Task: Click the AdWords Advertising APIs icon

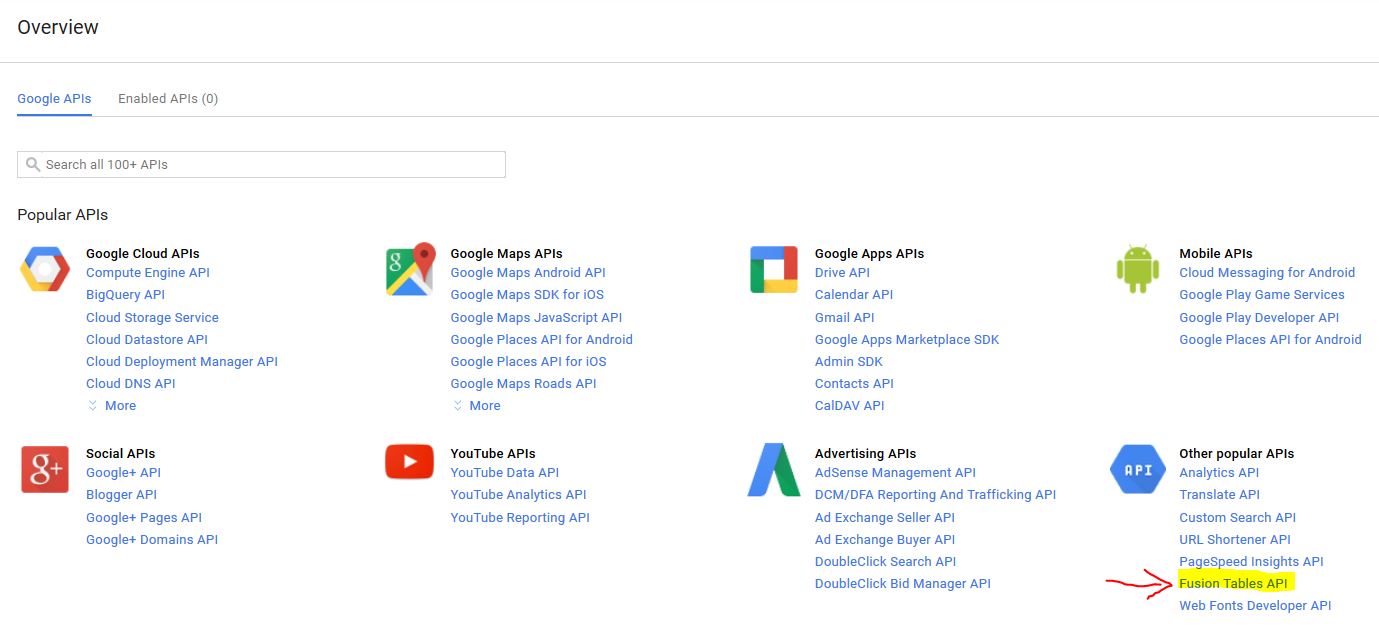Action: coord(774,470)
